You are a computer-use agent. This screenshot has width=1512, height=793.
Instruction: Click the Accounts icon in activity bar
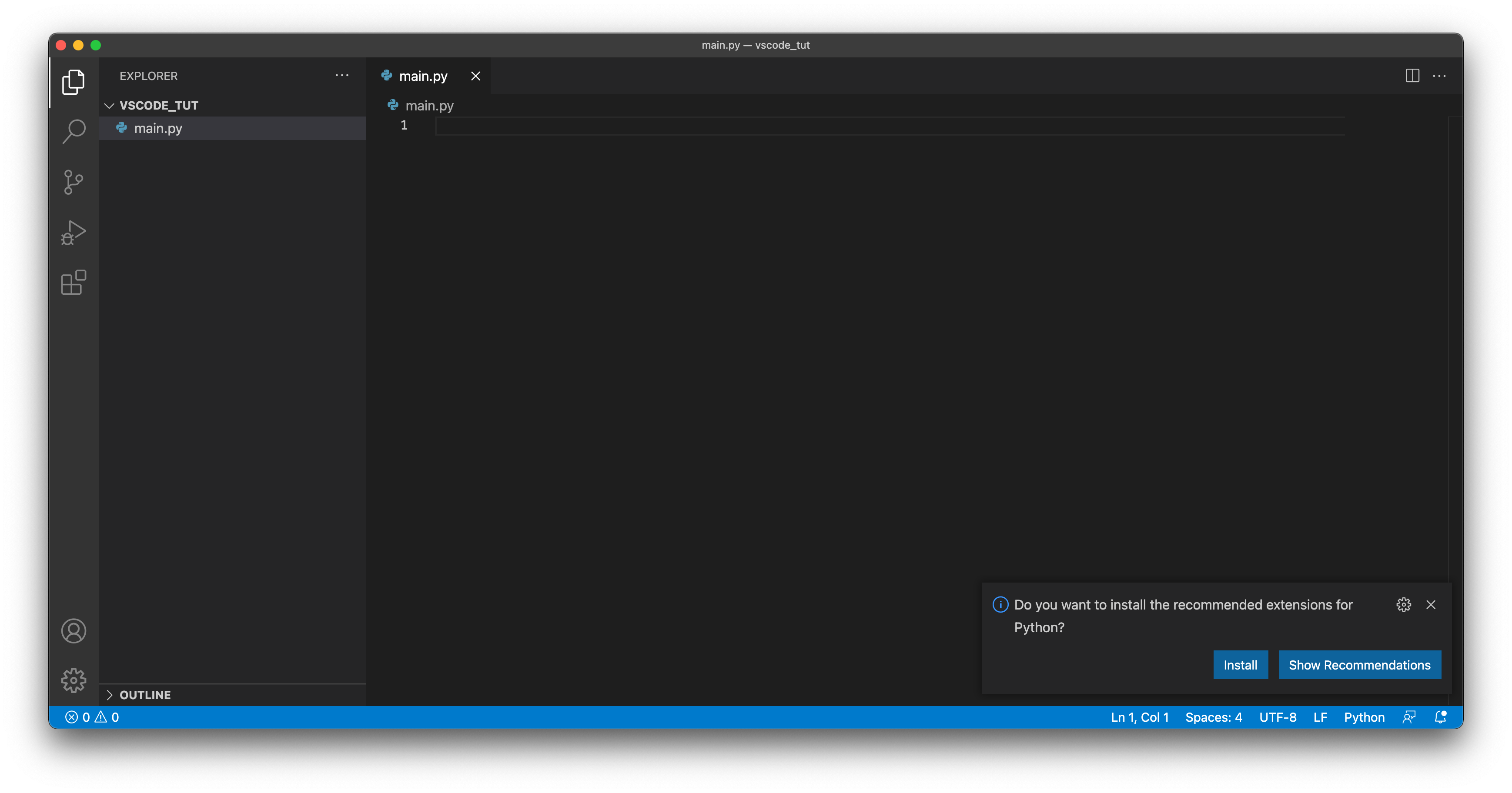click(x=74, y=631)
